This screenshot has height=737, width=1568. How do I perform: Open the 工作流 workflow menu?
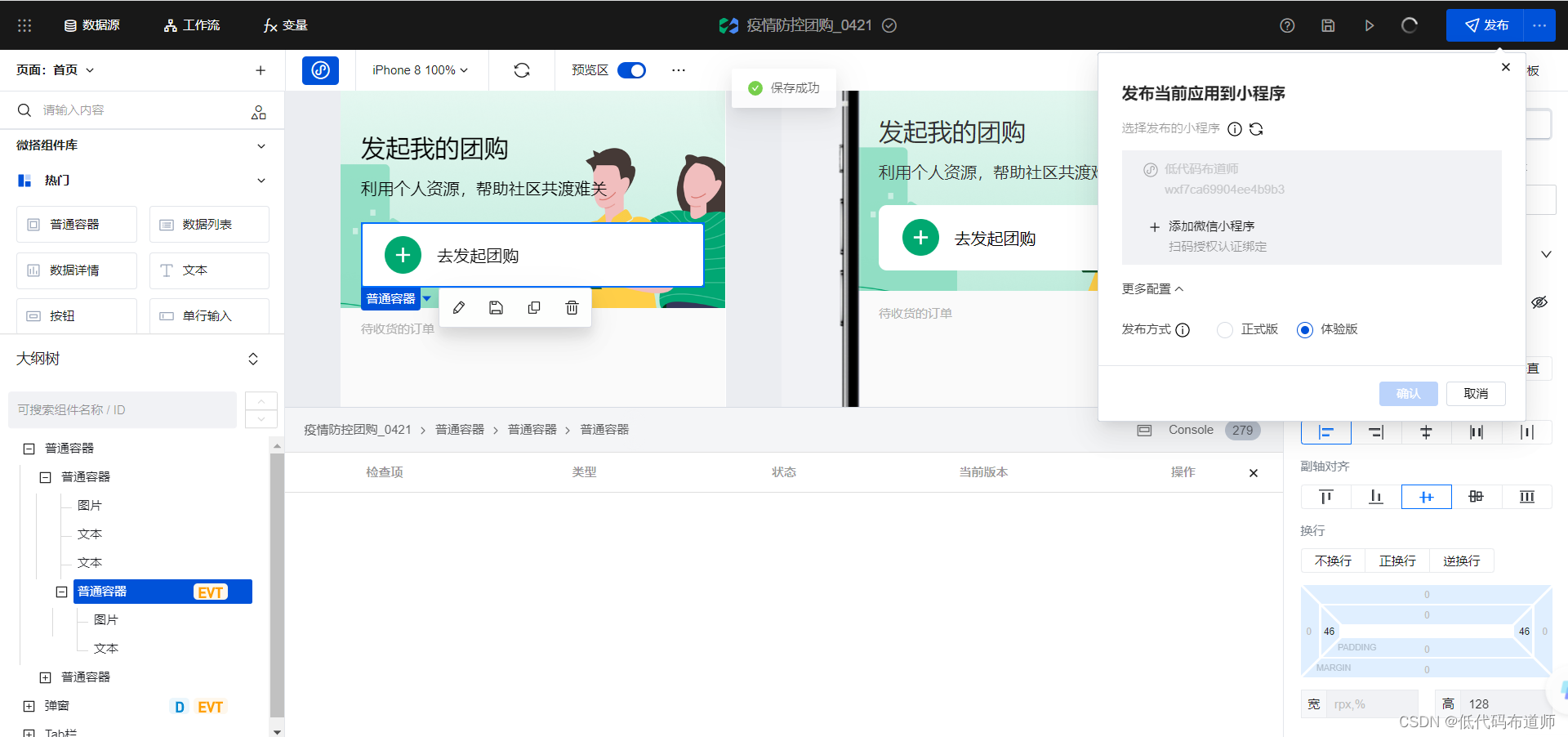[x=192, y=25]
